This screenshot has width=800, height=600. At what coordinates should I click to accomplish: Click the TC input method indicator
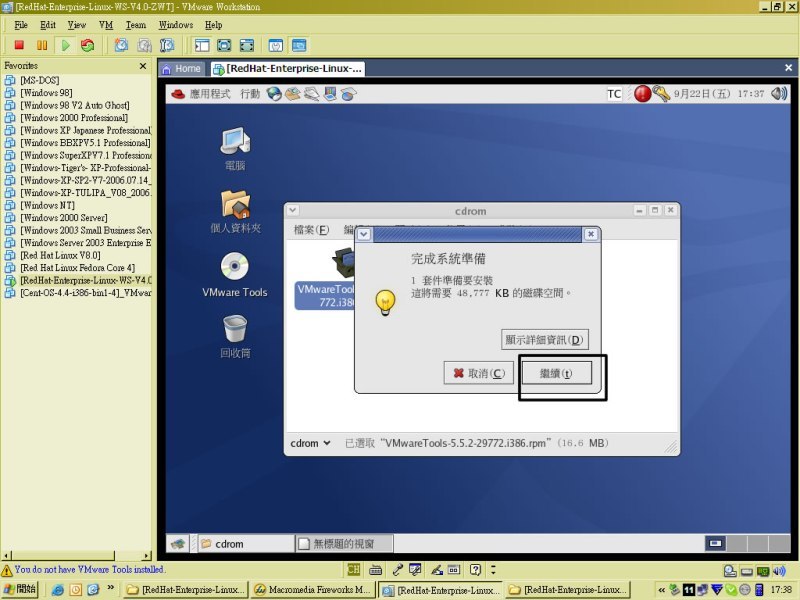pyautogui.click(x=614, y=94)
